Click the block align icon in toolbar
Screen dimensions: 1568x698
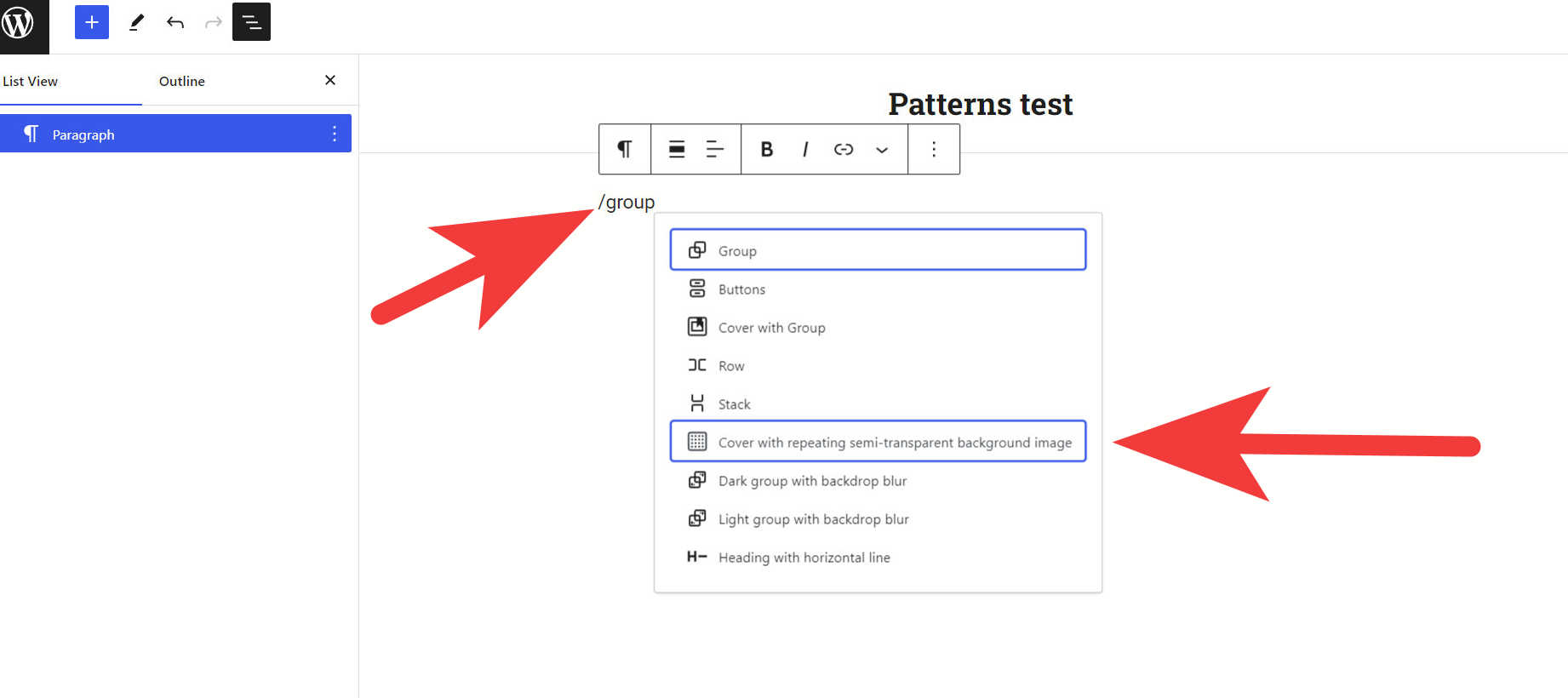click(677, 149)
